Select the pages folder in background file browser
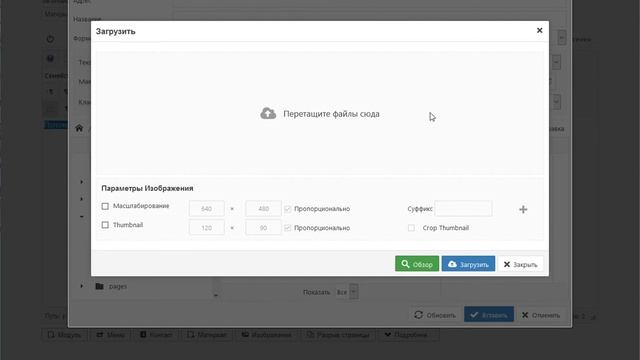Viewport: 640px width, 360px height. (x=118, y=287)
